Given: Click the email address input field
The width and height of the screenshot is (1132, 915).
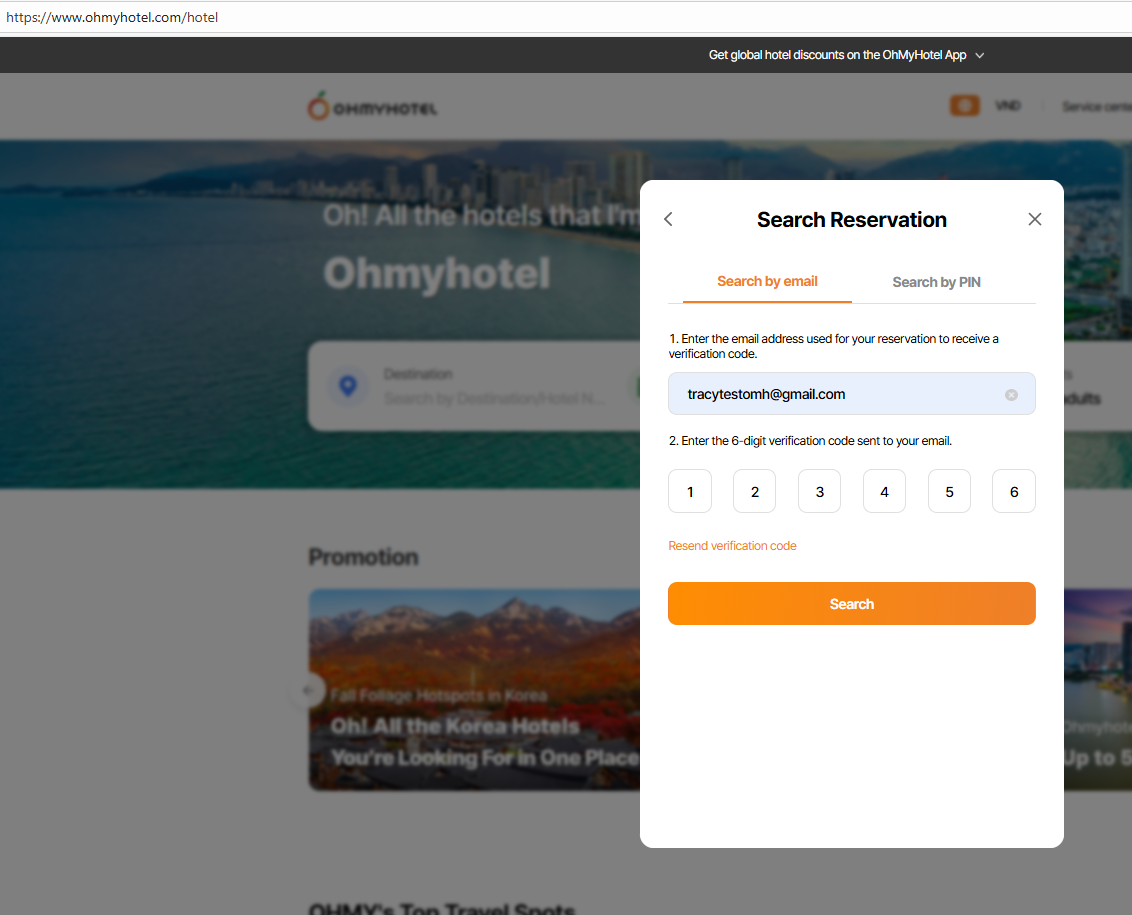Looking at the screenshot, I should 851,394.
